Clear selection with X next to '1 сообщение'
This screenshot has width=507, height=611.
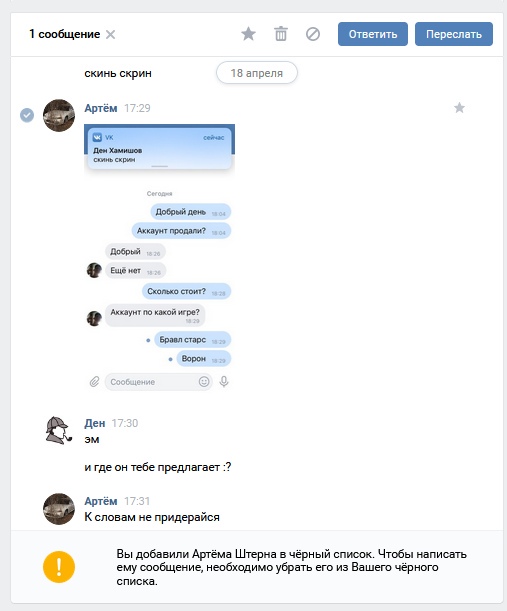pos(111,35)
